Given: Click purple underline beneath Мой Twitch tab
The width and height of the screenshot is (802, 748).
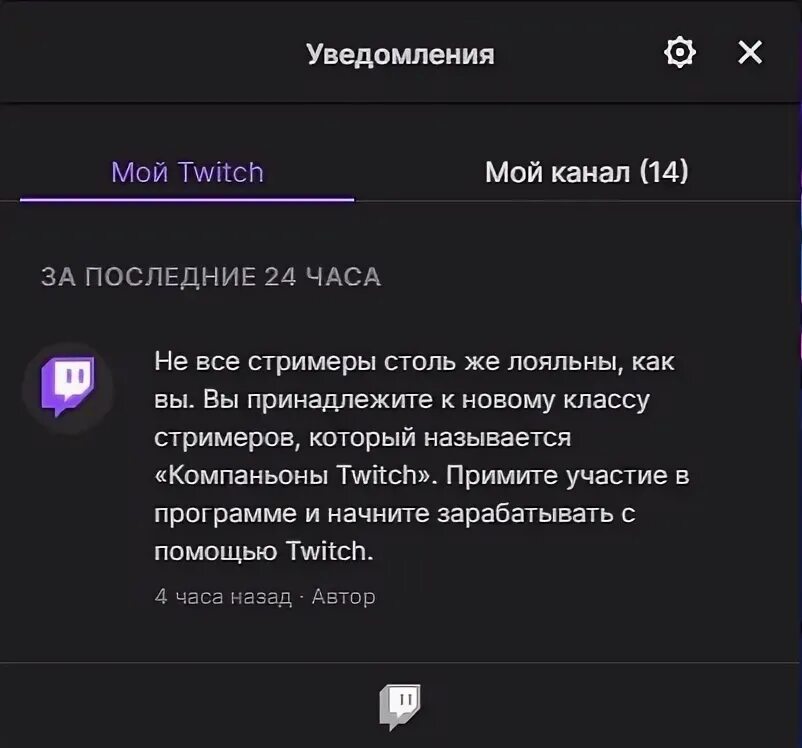Looking at the screenshot, I should click(187, 200).
